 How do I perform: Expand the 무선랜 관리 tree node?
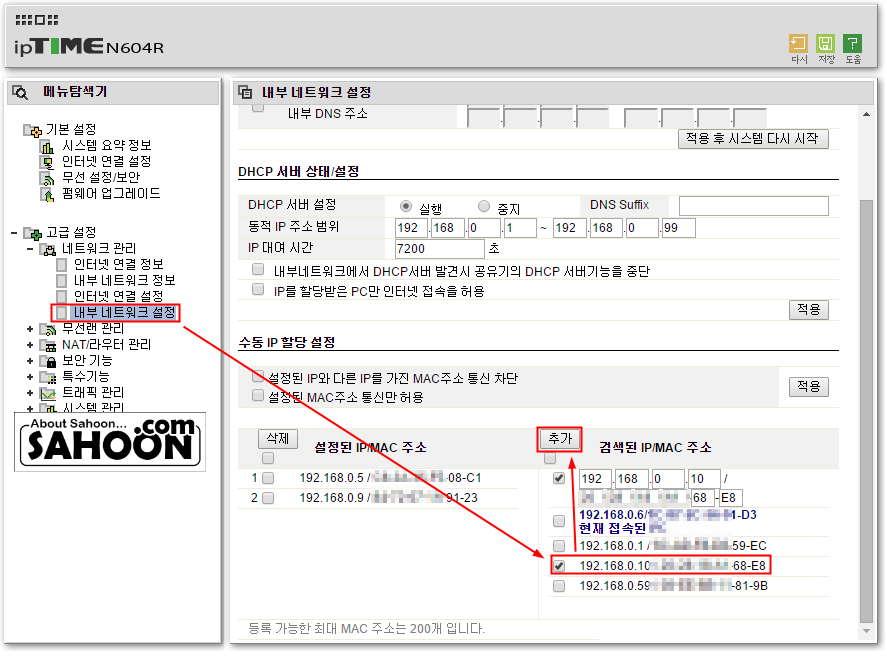tap(29, 329)
